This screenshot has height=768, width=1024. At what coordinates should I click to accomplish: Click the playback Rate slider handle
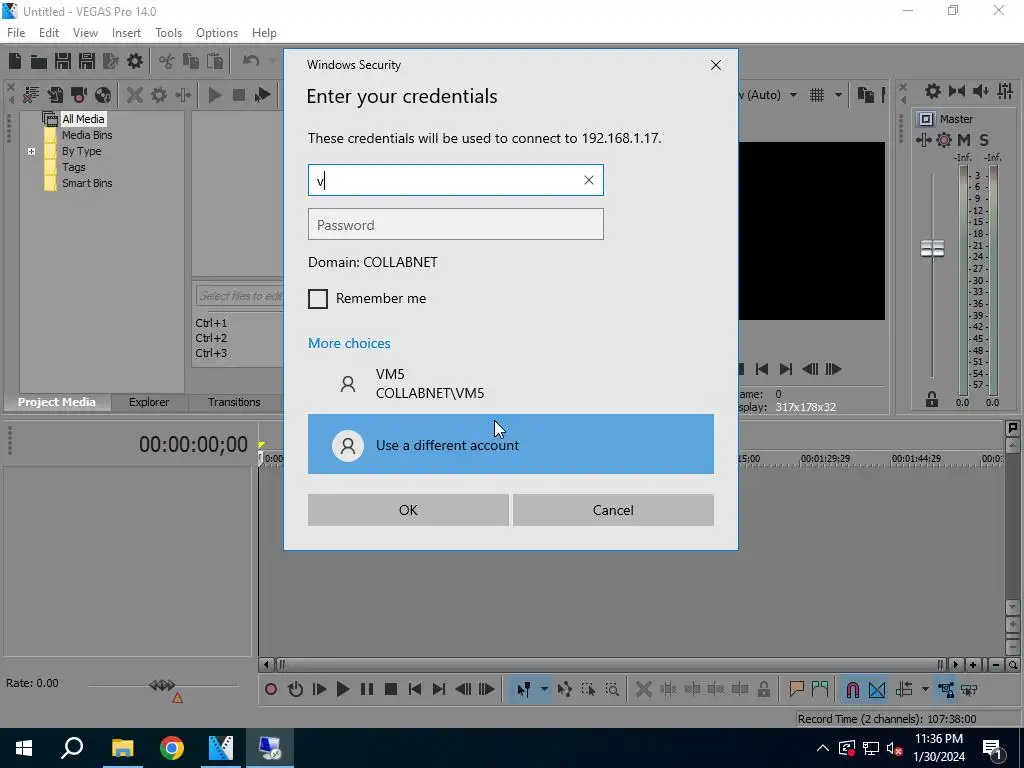(162, 685)
